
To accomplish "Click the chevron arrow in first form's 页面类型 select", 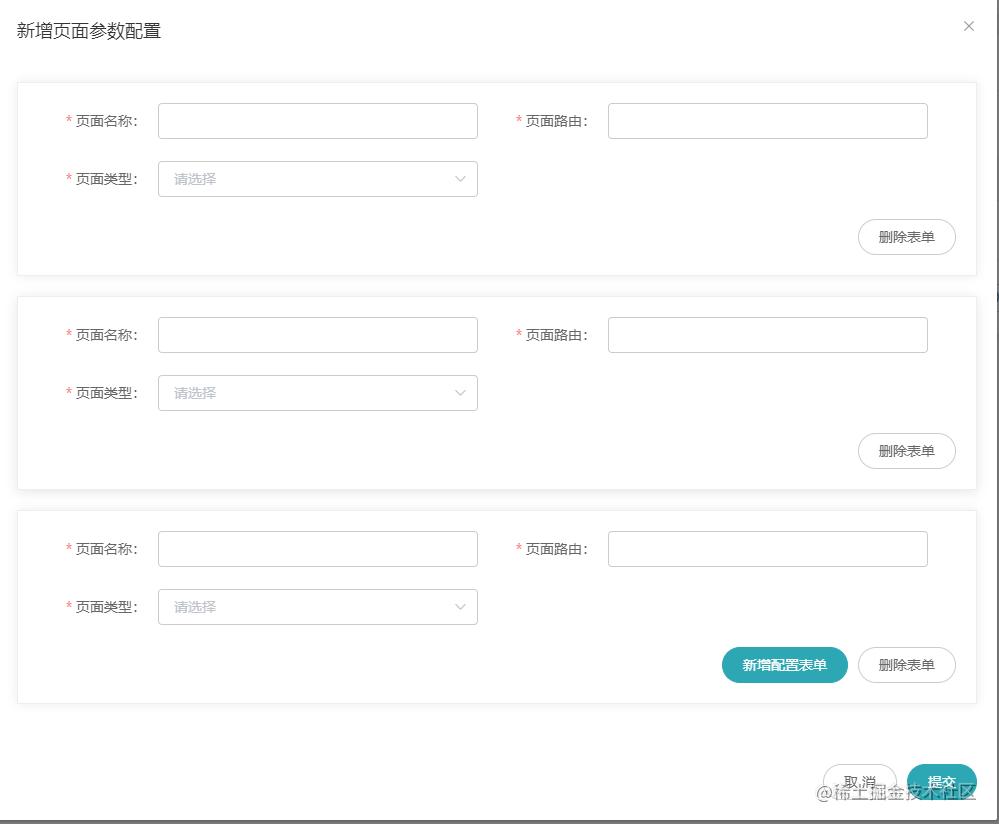I will (460, 179).
